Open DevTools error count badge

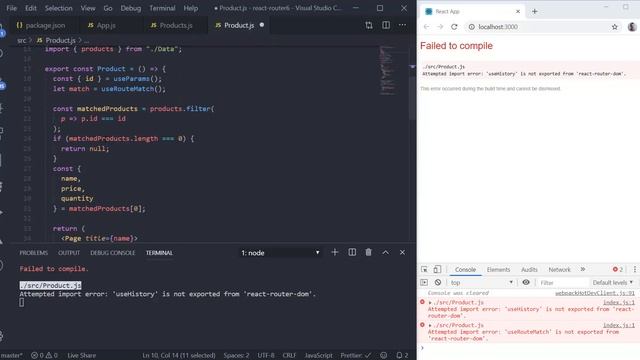[618, 269]
